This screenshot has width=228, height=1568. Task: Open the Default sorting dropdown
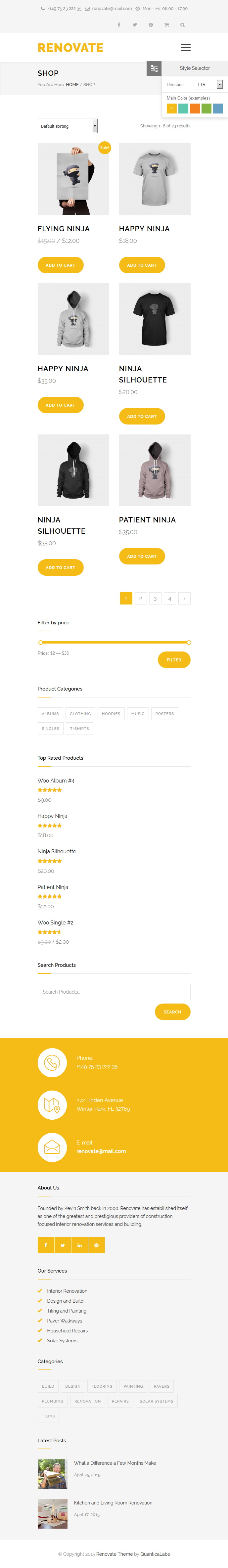pyautogui.click(x=68, y=126)
